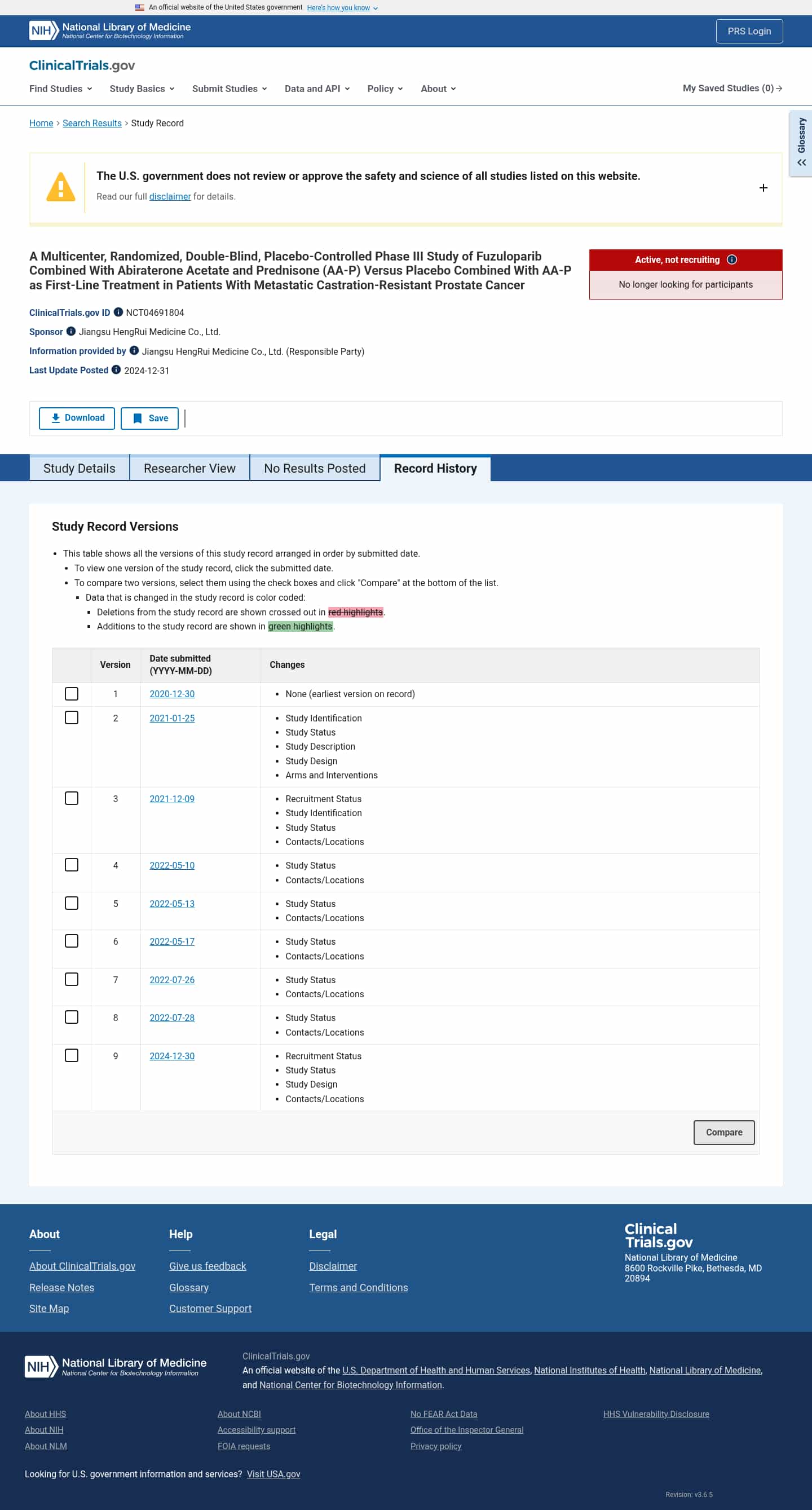Click info icon in Active, not recruiting badge
Image resolution: width=812 pixels, height=1510 pixels.
[x=731, y=259]
